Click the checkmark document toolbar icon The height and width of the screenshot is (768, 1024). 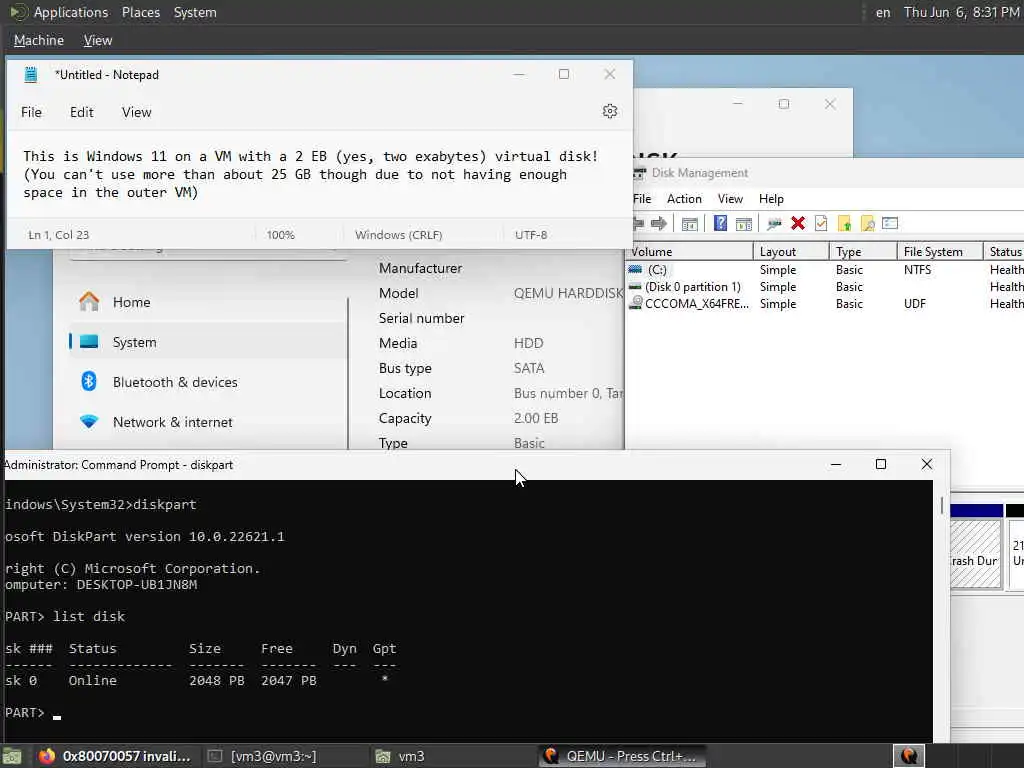coord(821,223)
